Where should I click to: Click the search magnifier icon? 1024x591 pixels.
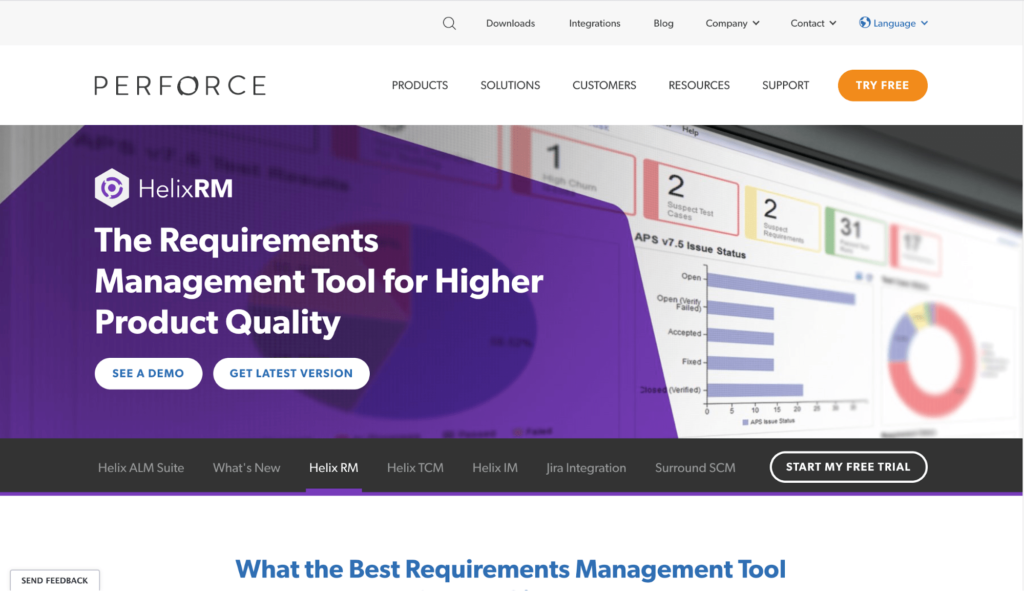pos(449,23)
